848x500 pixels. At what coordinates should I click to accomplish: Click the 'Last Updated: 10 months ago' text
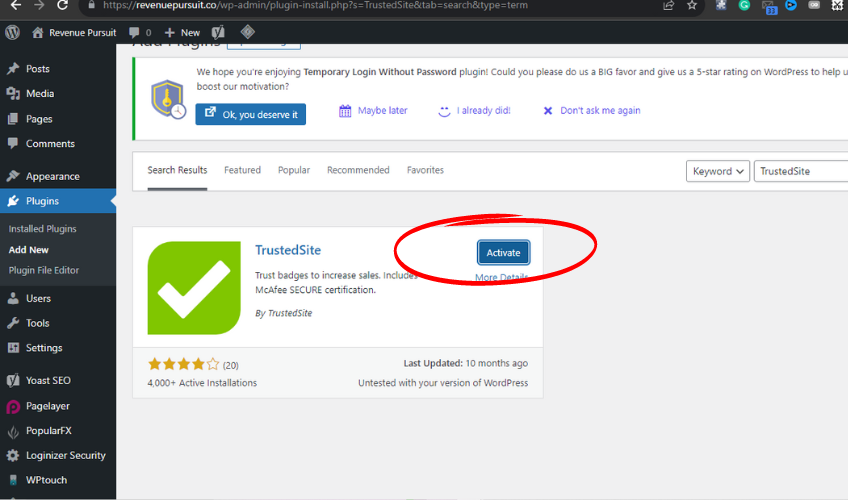pos(466,363)
